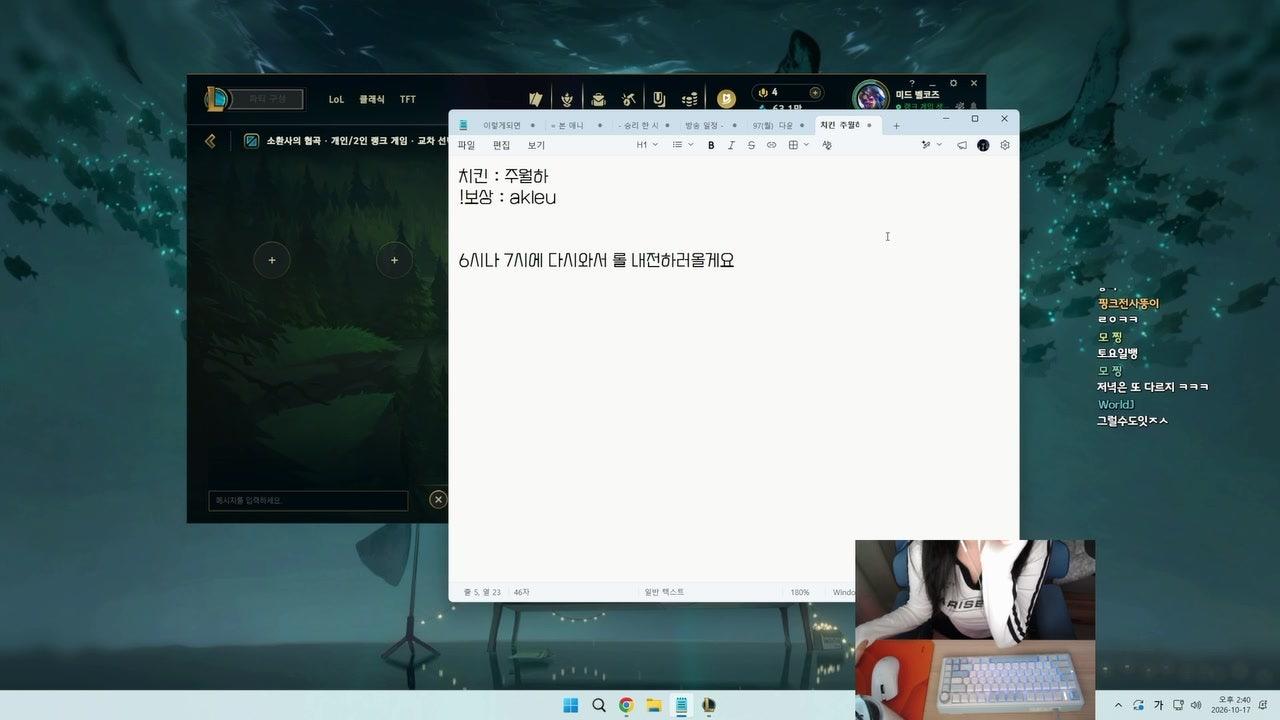1280x720 pixels.
Task: Insert a link in Notepad
Action: tap(771, 145)
